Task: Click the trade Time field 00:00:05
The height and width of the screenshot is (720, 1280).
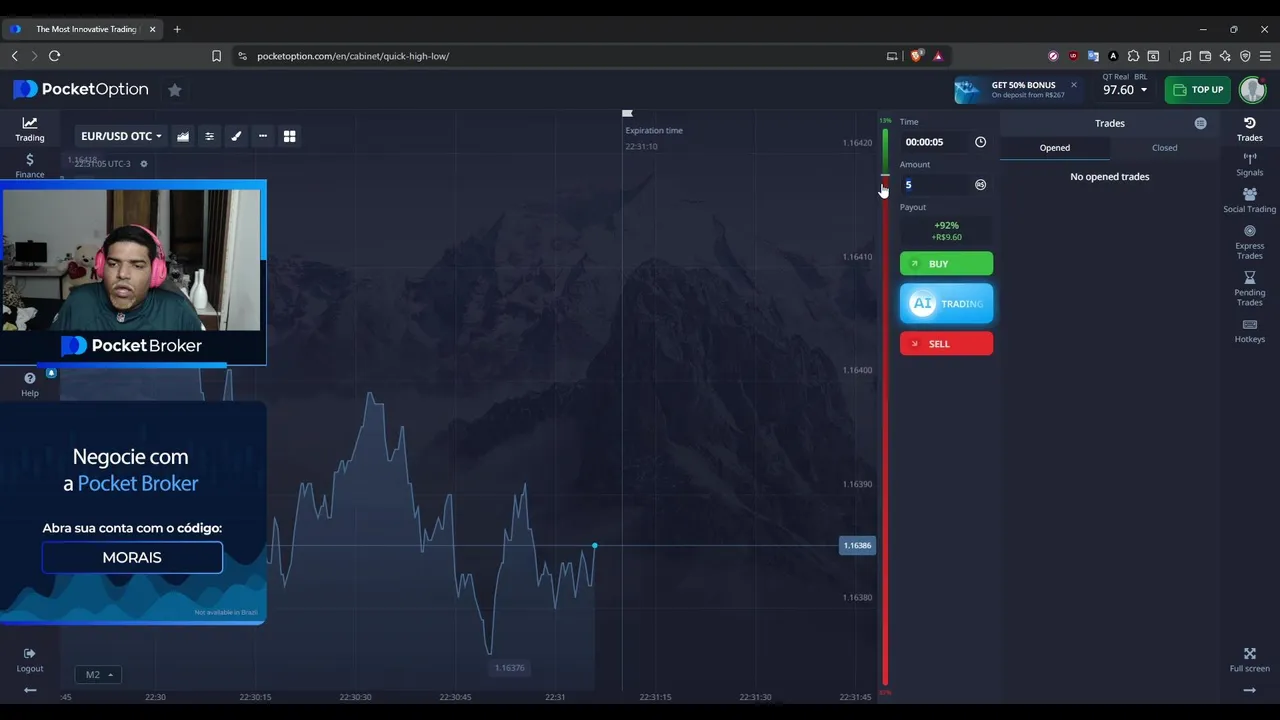Action: [935, 142]
